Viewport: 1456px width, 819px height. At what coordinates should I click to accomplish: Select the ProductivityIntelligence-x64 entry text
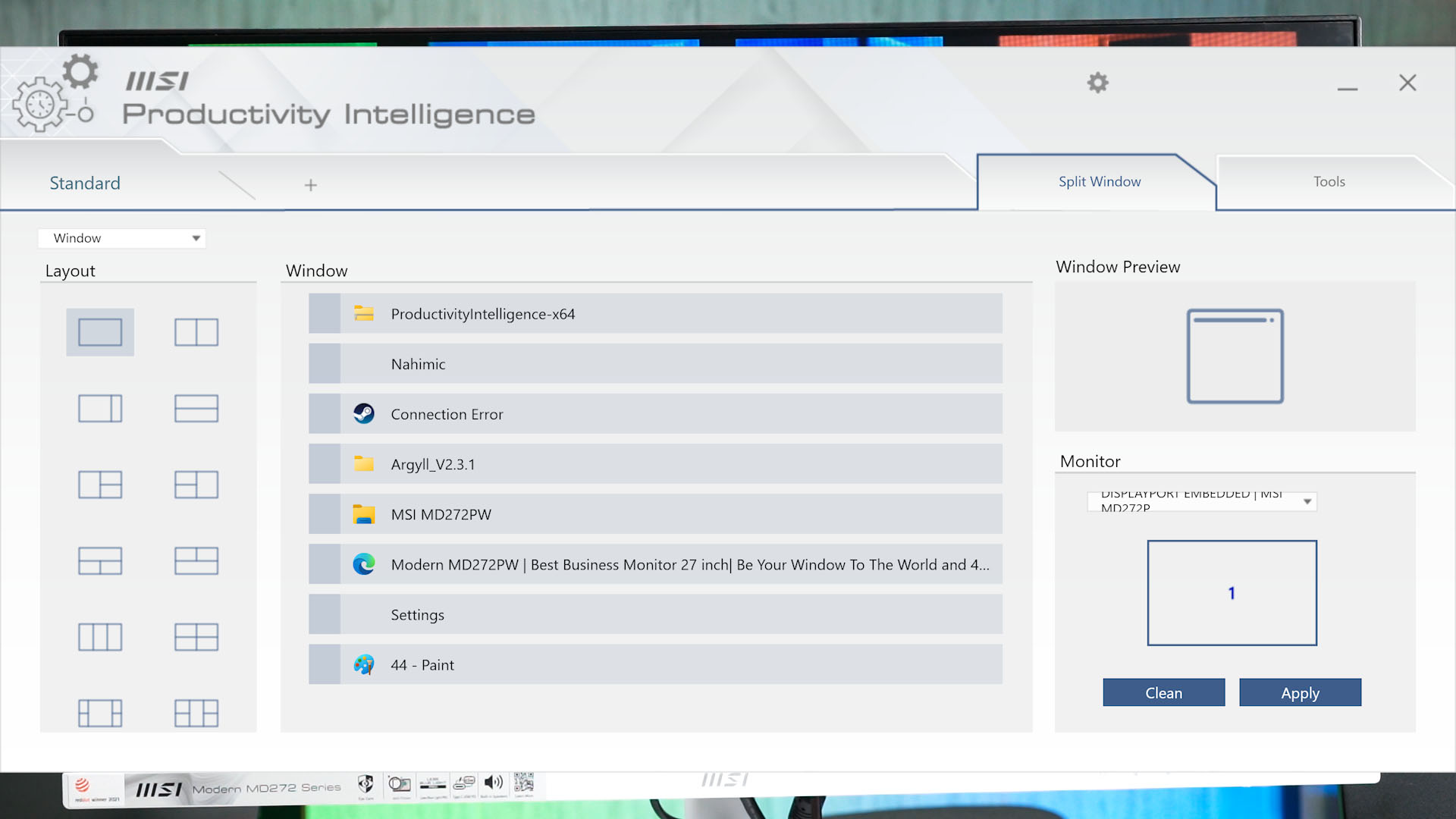pos(483,314)
